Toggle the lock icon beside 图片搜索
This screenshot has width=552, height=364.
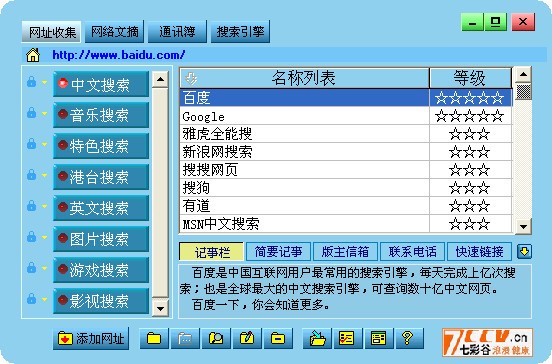pos(31,237)
